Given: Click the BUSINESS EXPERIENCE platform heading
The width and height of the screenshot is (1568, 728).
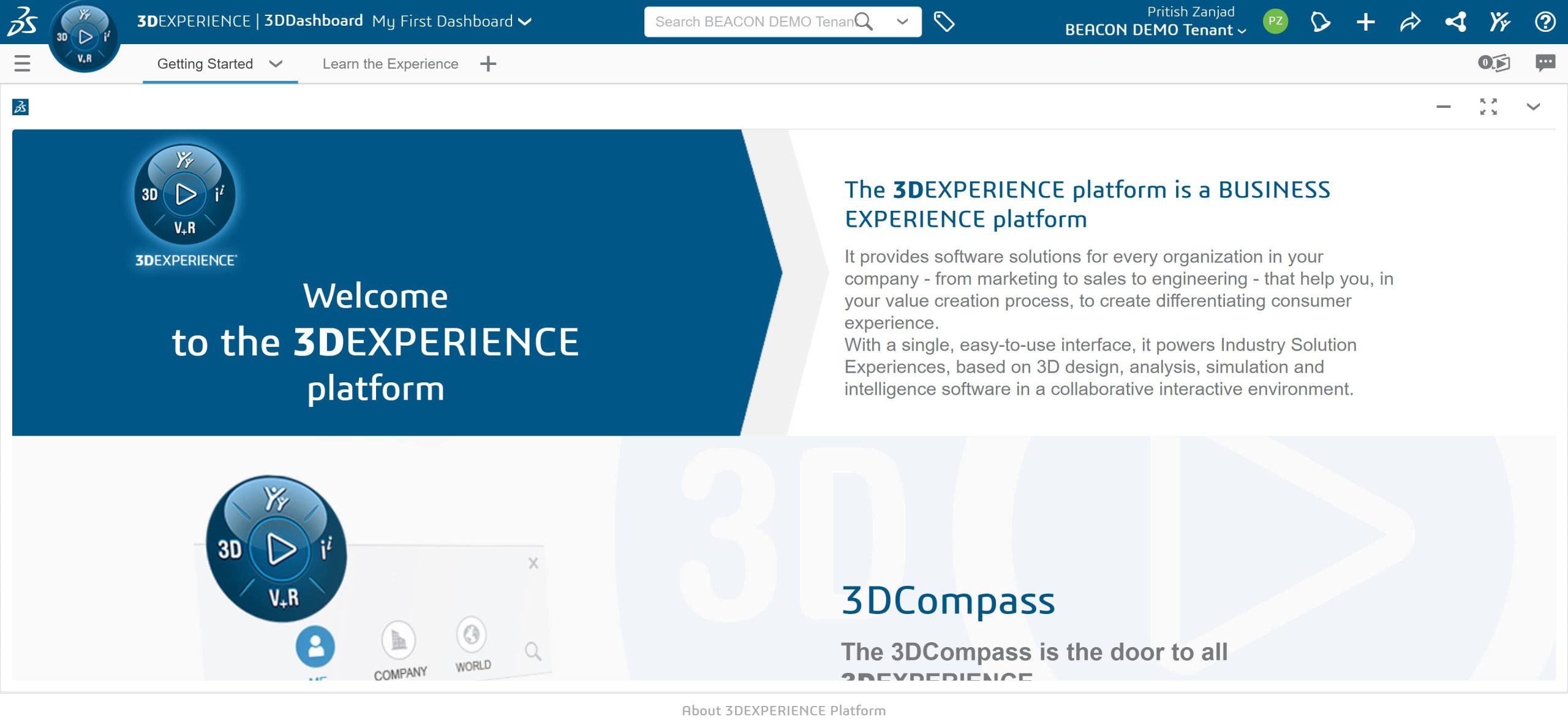Looking at the screenshot, I should pyautogui.click(x=1087, y=204).
